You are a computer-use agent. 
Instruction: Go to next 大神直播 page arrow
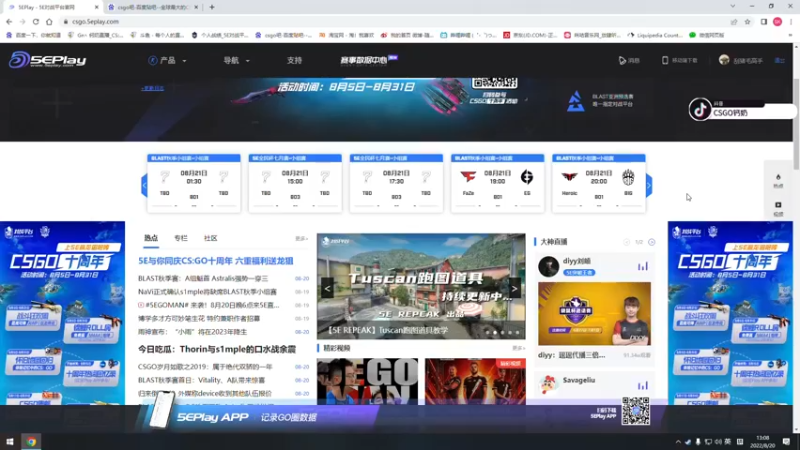point(652,242)
